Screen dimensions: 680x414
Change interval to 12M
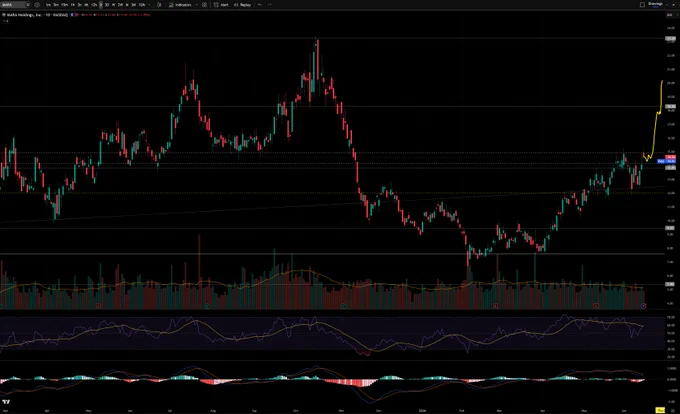(142, 5)
